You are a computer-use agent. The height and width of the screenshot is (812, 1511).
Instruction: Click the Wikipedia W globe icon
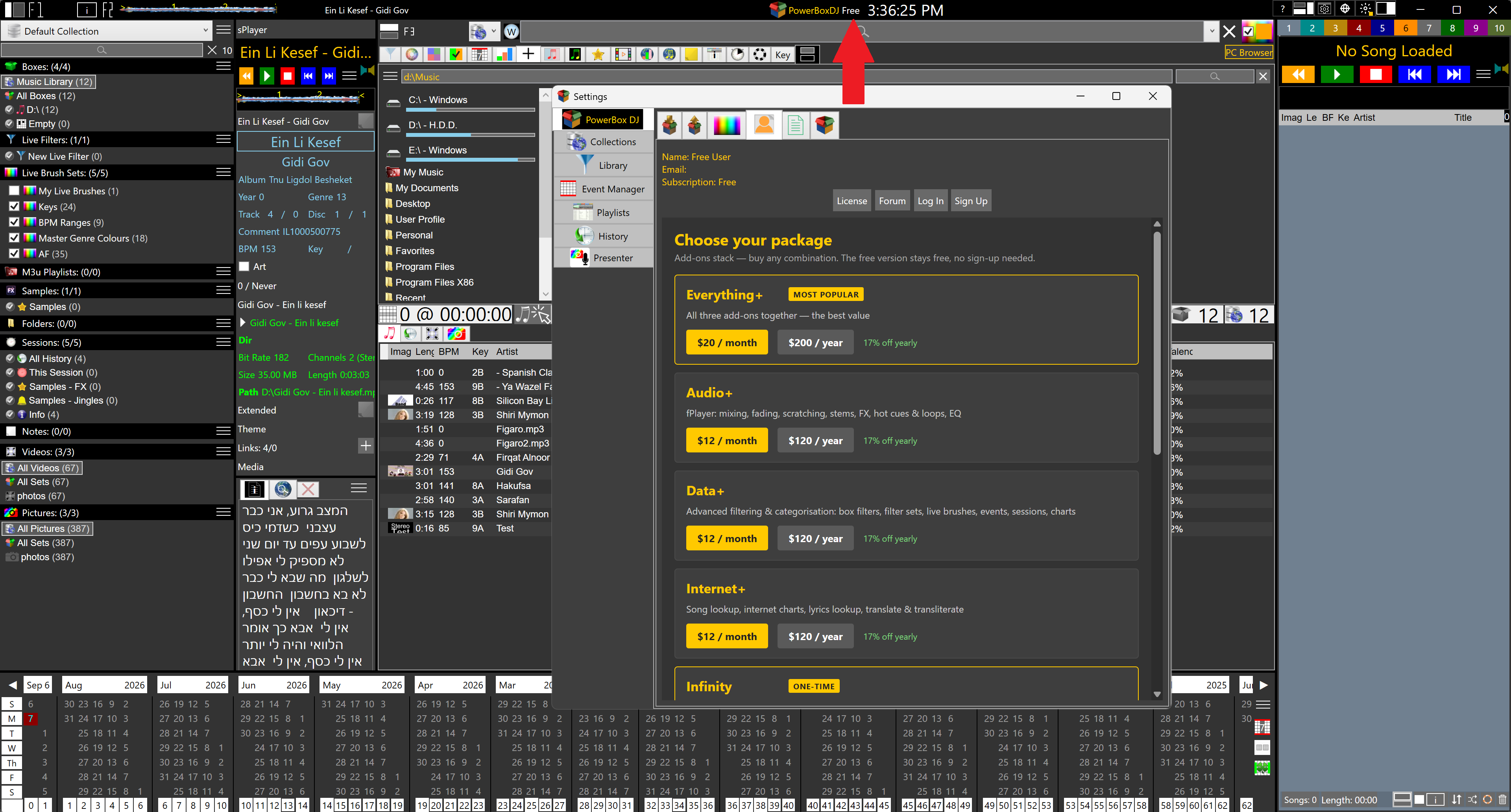511,31
